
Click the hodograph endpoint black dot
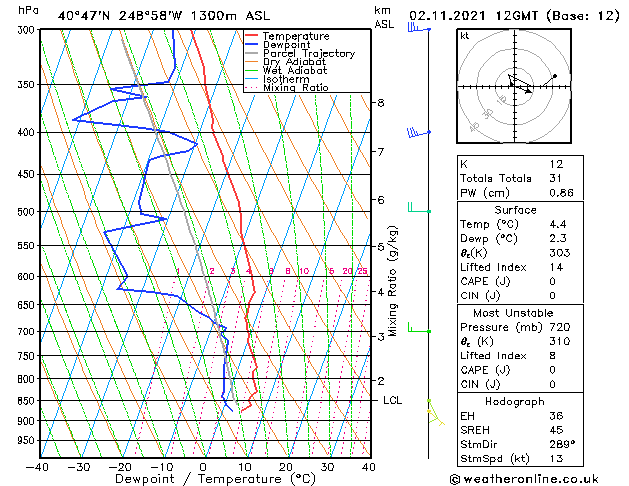pos(555,76)
